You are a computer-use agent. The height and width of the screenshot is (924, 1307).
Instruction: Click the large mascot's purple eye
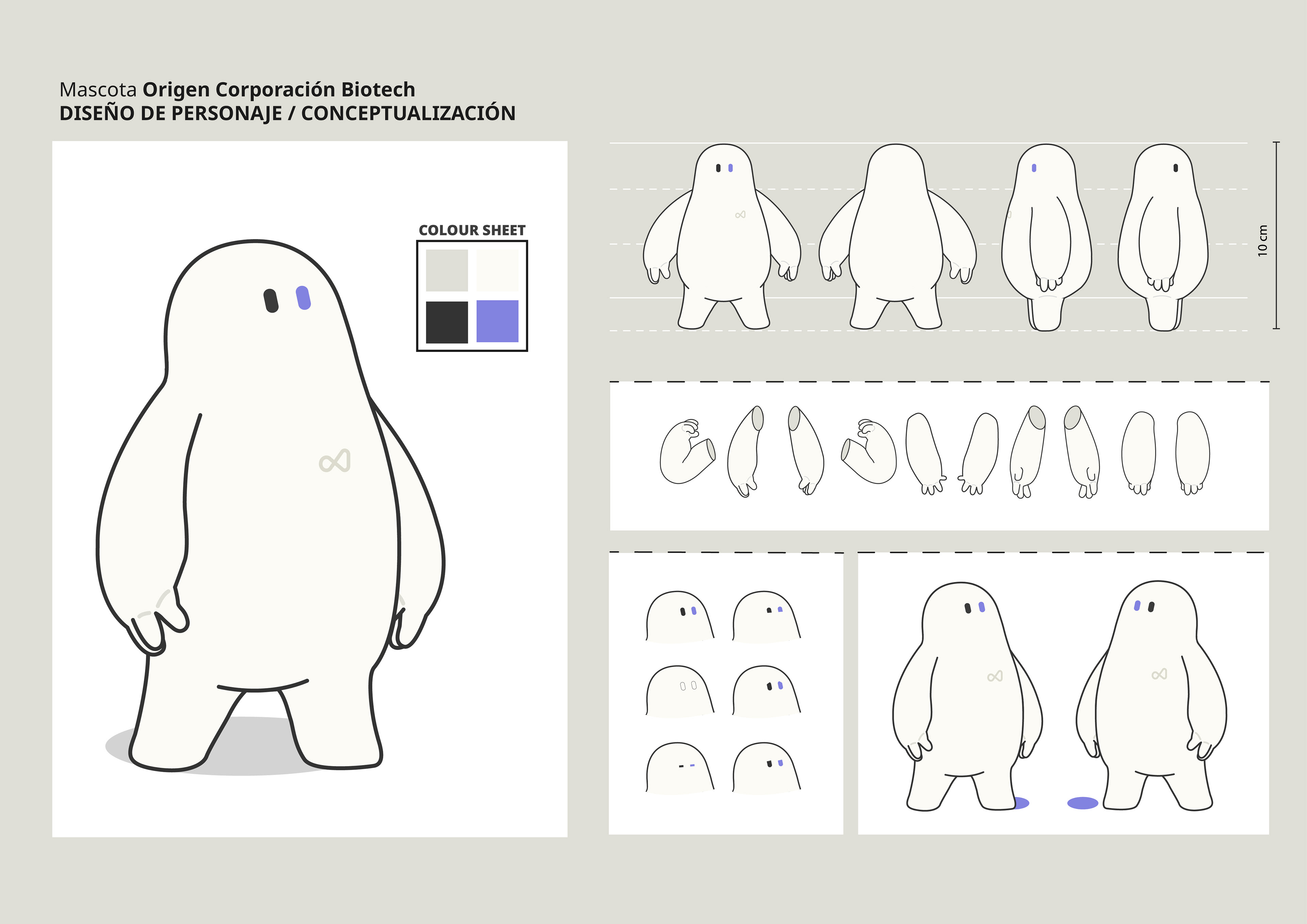pos(303,298)
